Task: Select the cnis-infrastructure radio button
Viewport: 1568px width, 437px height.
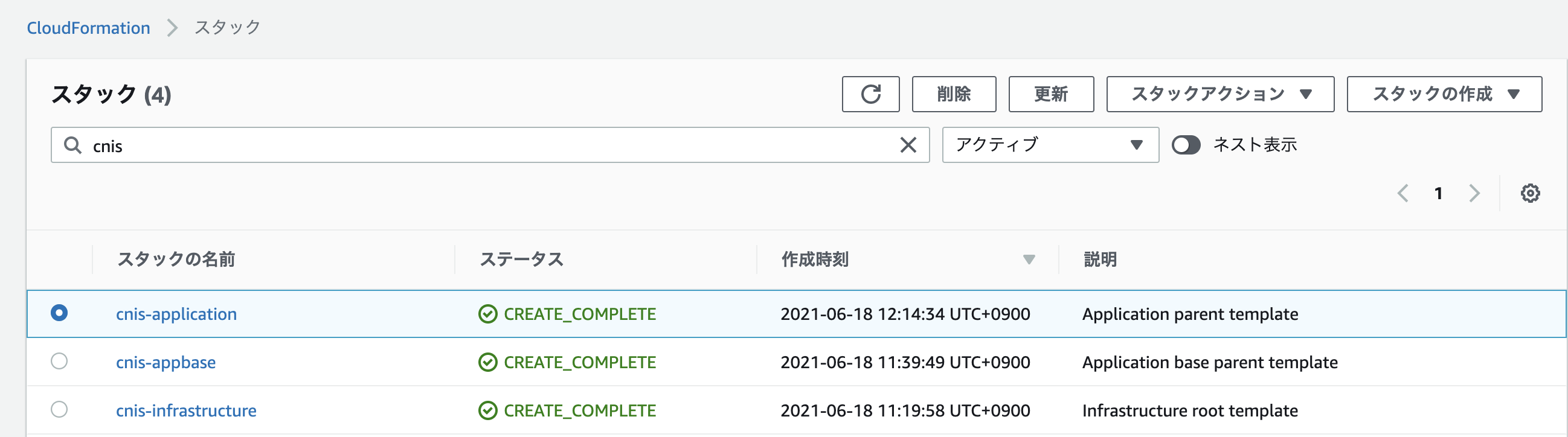Action: (x=59, y=409)
